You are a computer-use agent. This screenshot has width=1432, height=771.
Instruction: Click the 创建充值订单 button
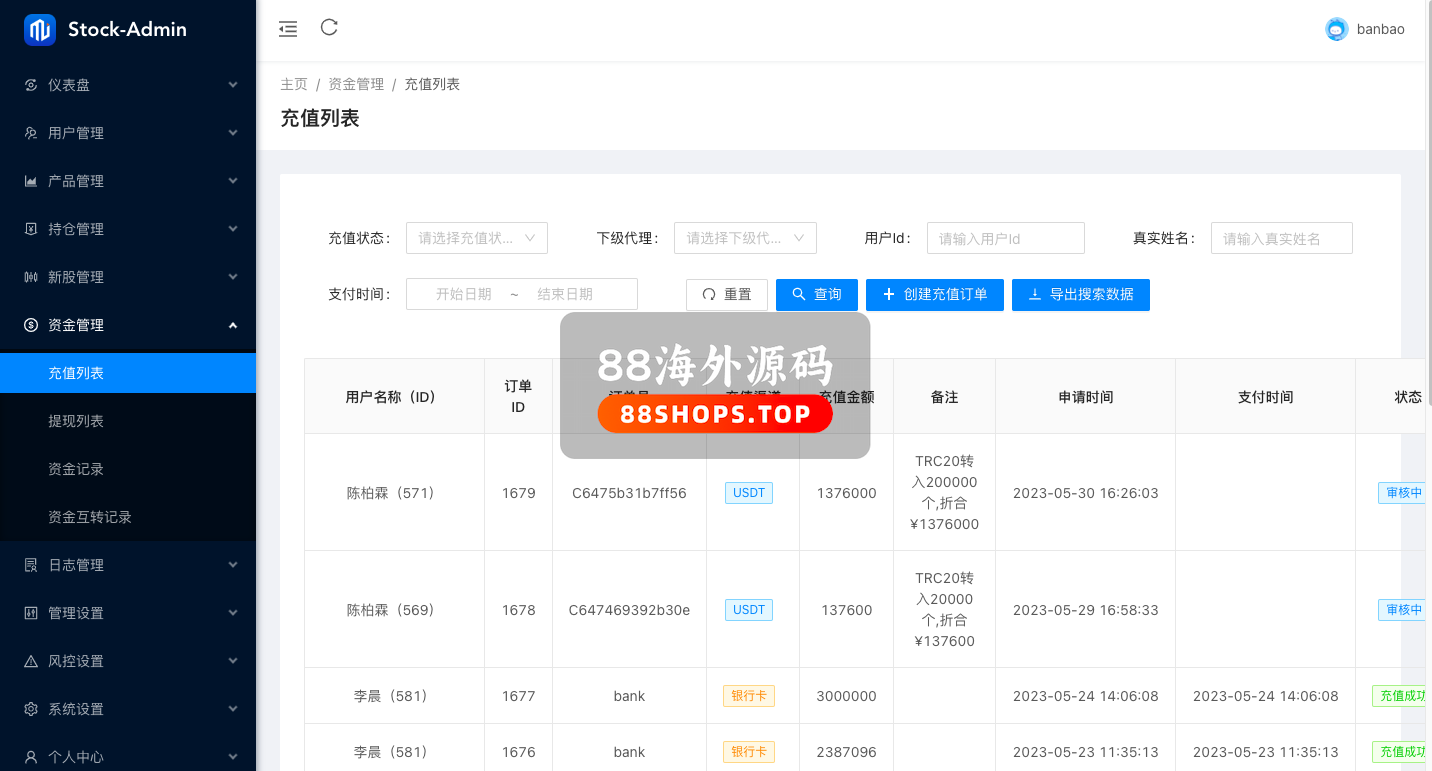[935, 295]
